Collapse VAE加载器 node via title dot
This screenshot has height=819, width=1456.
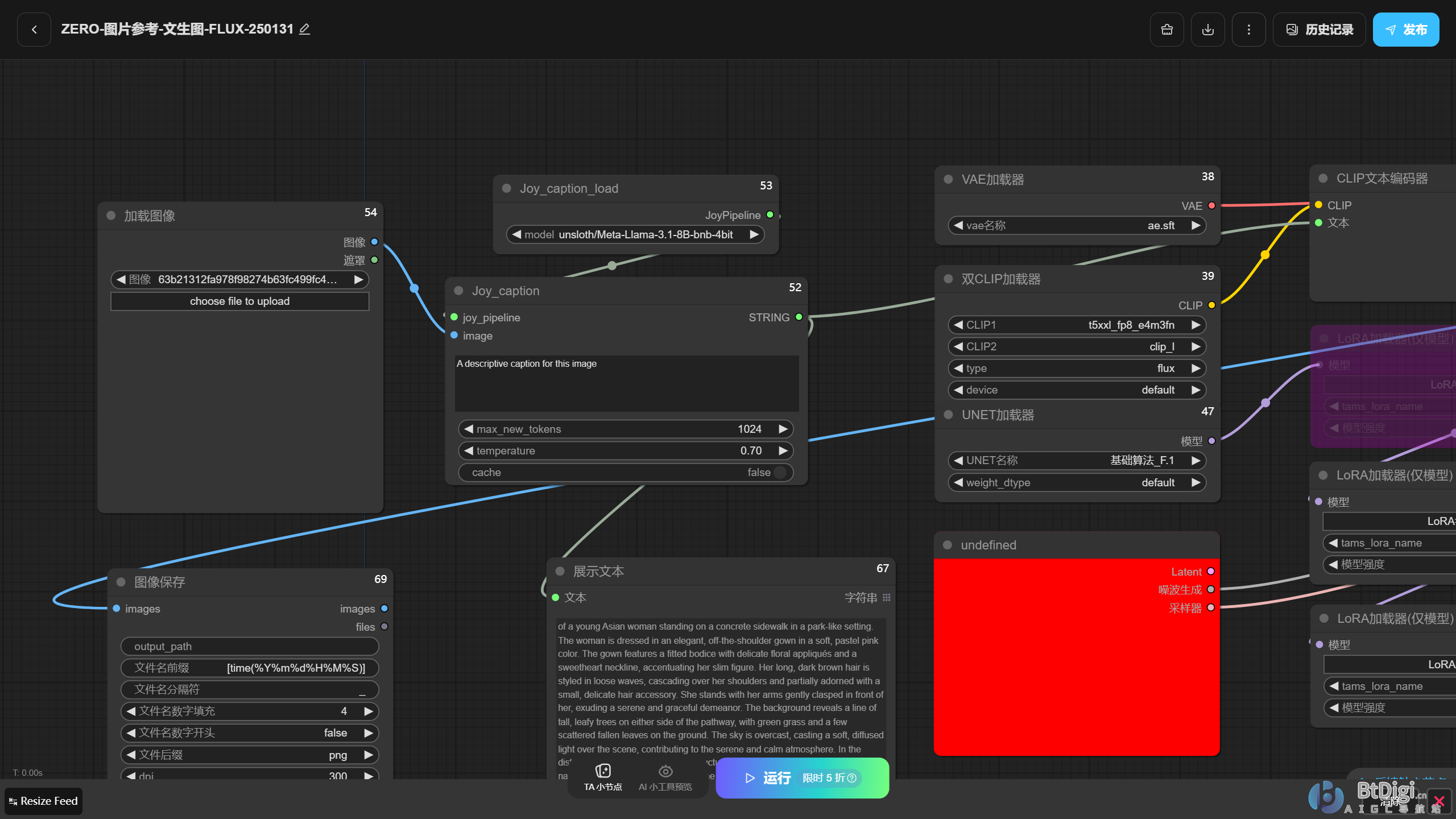(948, 179)
